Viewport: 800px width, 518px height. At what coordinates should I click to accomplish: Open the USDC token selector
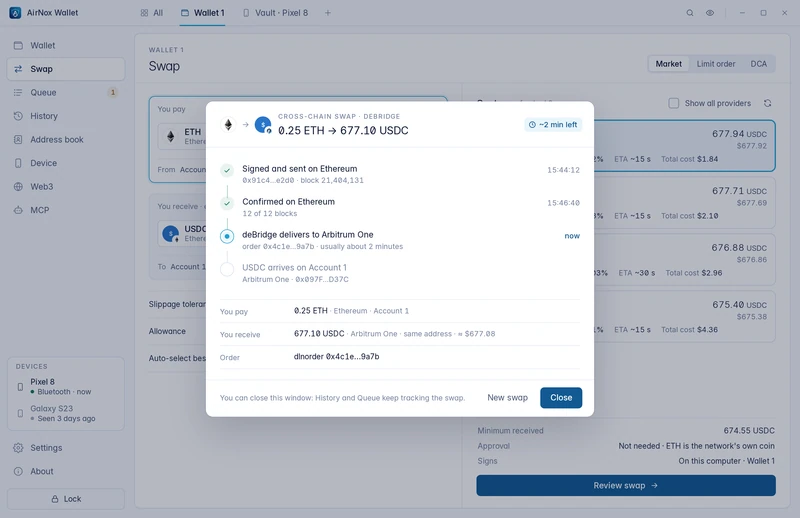pos(182,234)
